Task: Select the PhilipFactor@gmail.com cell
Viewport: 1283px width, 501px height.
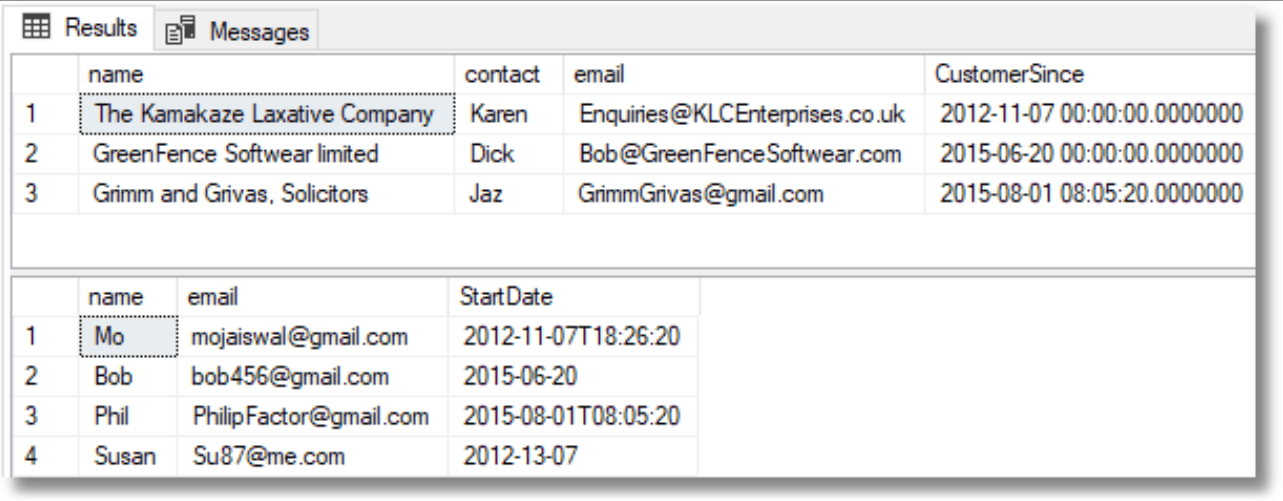Action: click(x=312, y=417)
